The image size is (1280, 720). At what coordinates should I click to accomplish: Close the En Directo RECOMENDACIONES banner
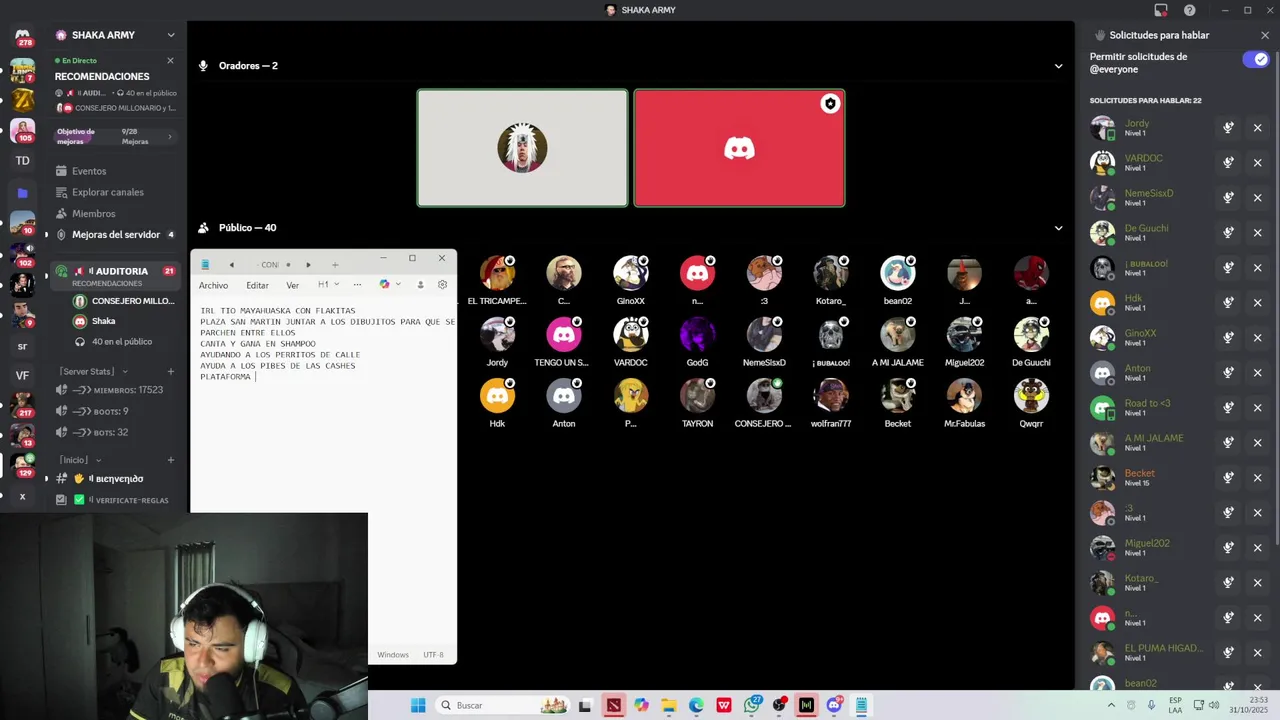pyautogui.click(x=170, y=61)
